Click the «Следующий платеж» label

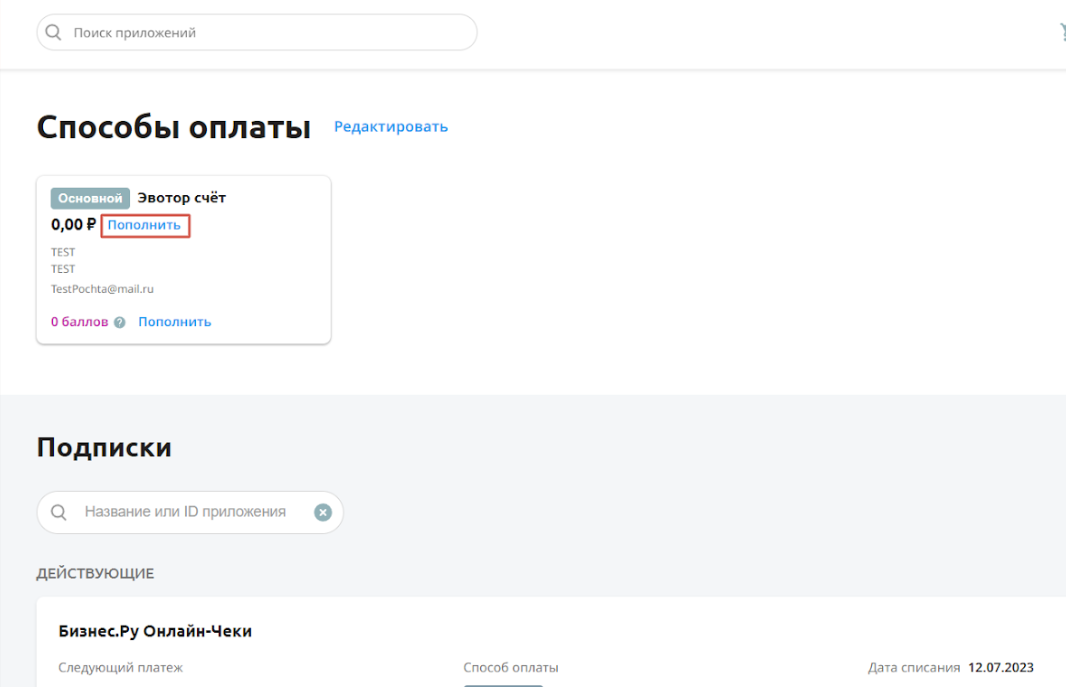[x=120, y=667]
